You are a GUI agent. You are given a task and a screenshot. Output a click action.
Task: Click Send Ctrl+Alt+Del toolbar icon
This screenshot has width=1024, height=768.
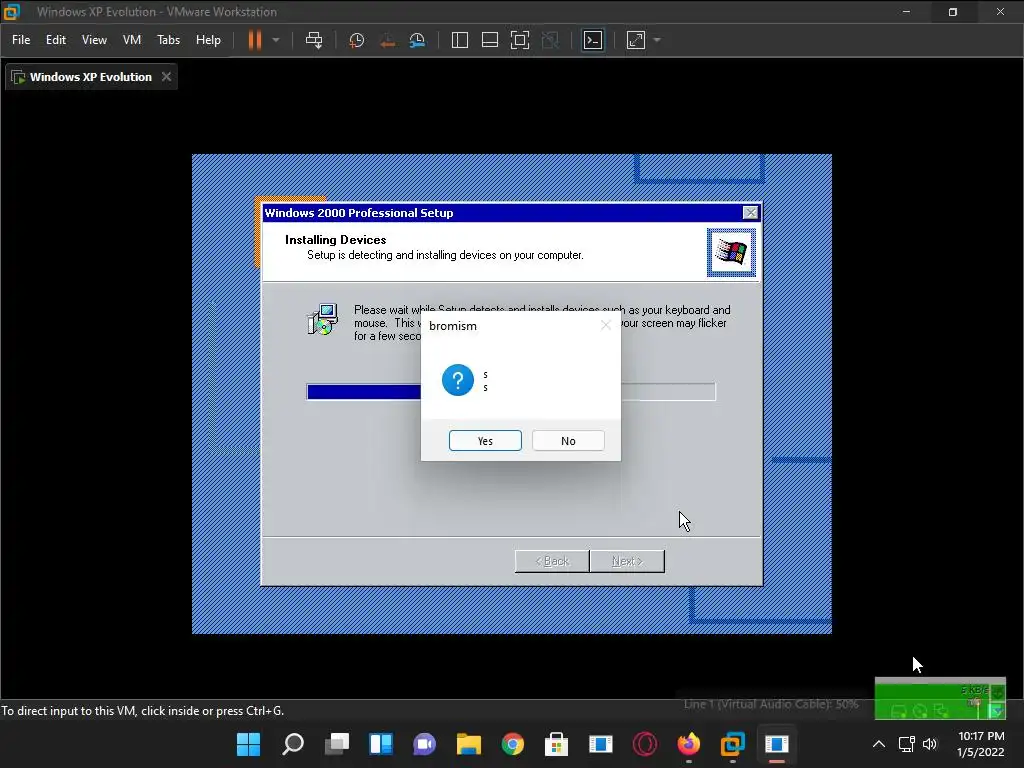(x=314, y=40)
